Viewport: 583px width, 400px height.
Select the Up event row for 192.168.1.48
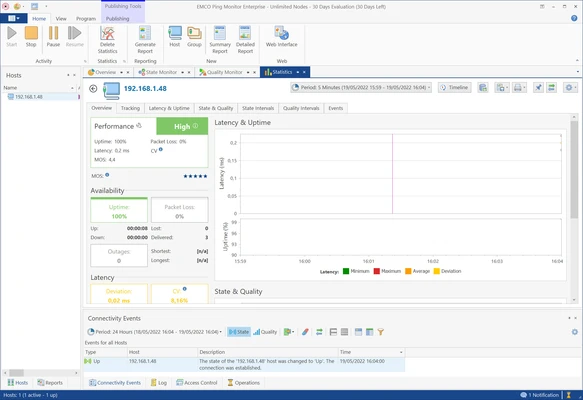pos(244,364)
